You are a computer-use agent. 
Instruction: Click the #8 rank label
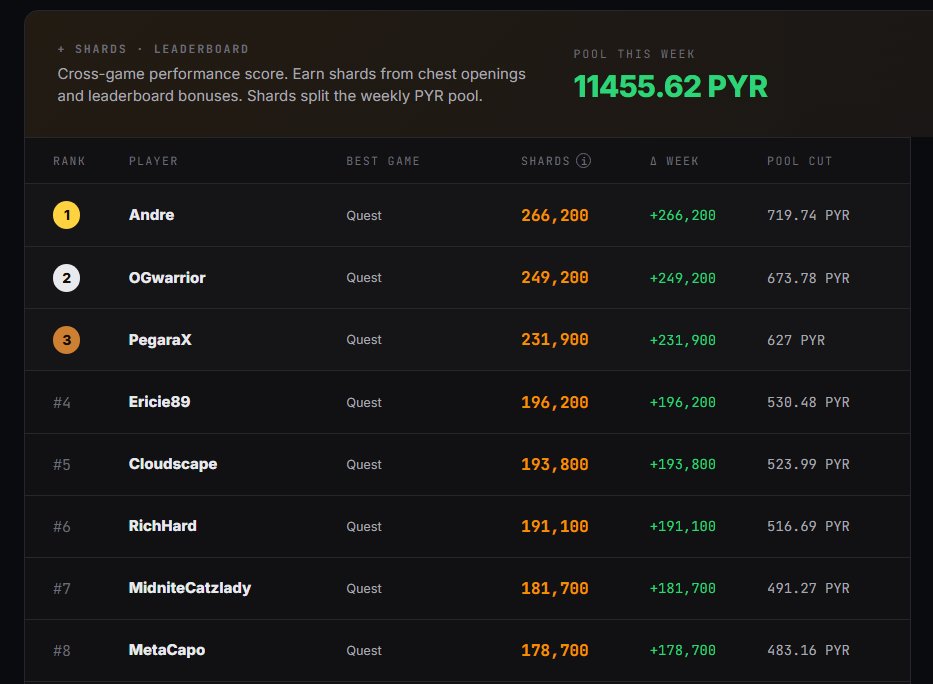click(62, 651)
